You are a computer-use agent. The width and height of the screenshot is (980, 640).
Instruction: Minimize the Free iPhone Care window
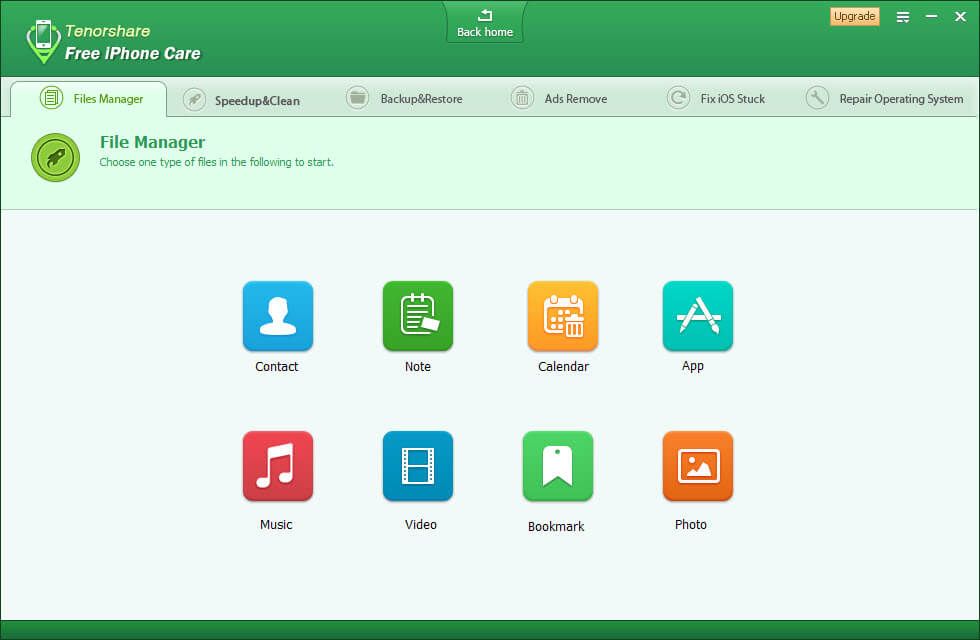(931, 17)
